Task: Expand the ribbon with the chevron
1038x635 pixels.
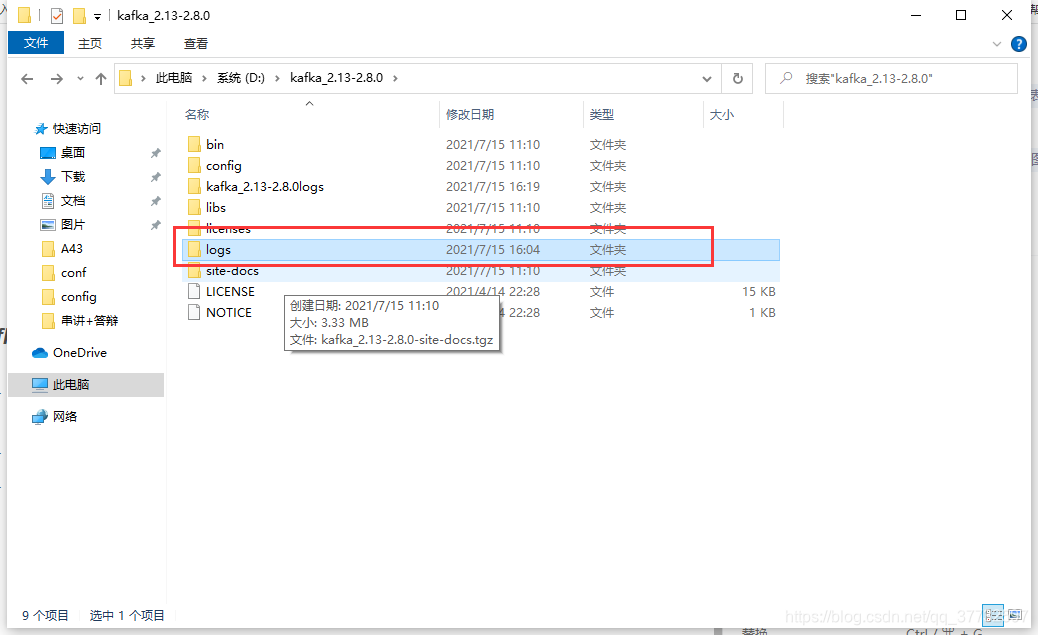Action: click(997, 44)
